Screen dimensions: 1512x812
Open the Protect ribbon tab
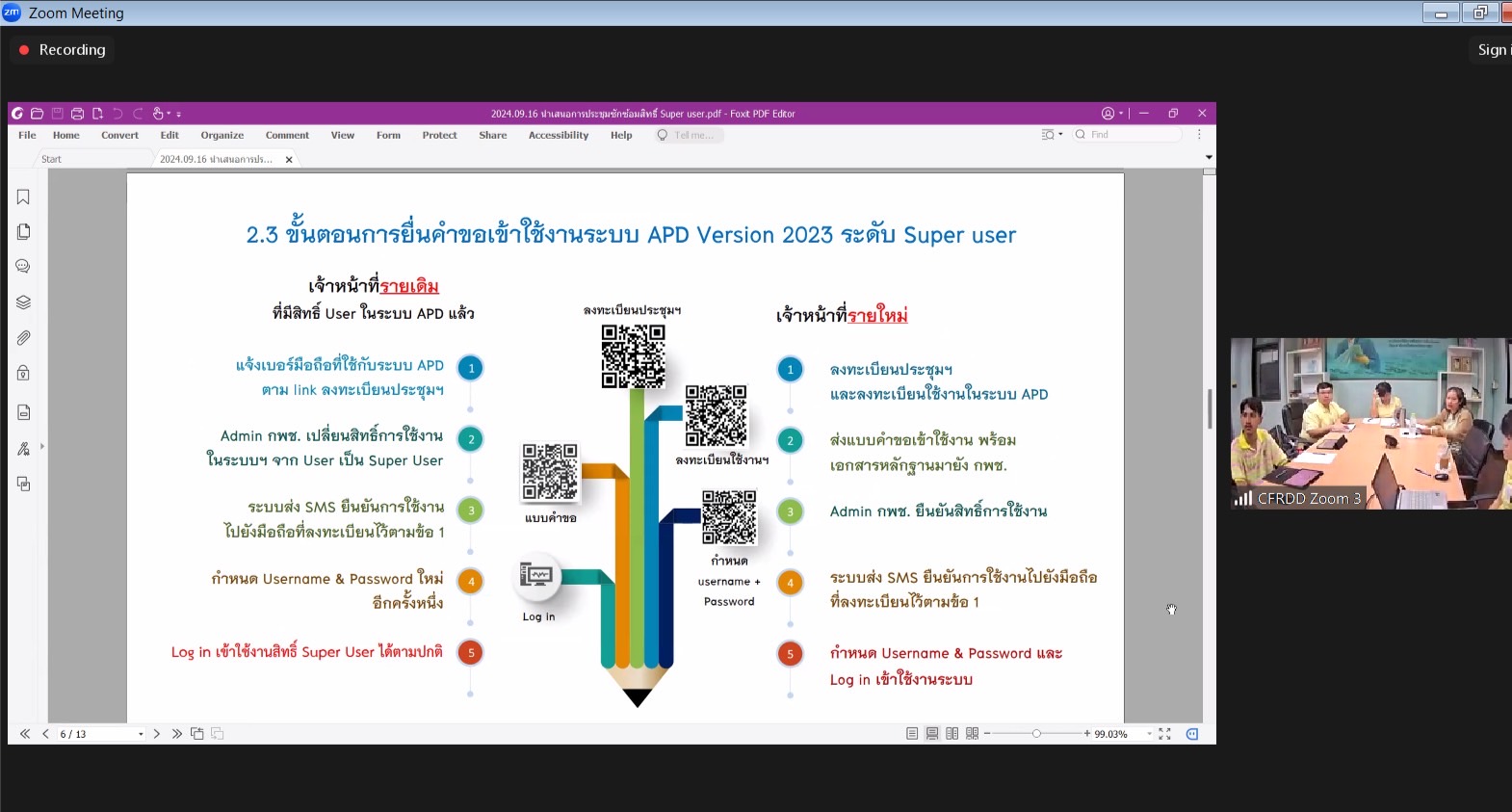pyautogui.click(x=439, y=136)
